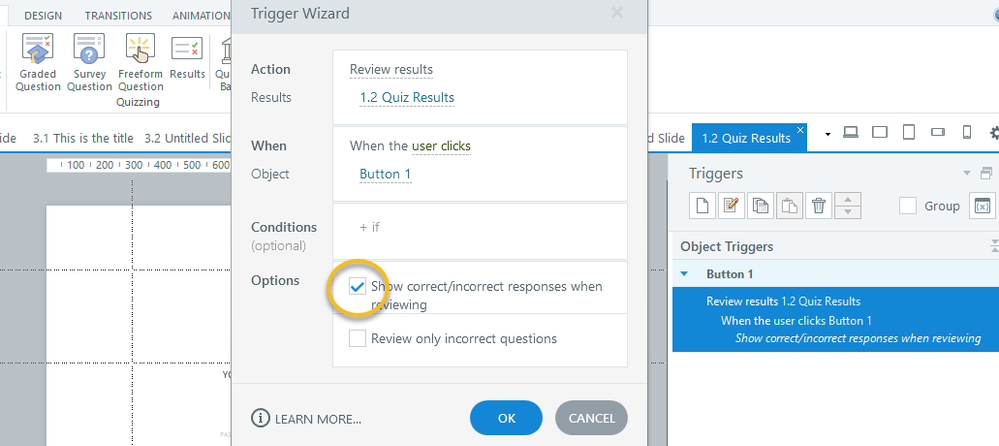Viewport: 999px width, 446px height.
Task: Change the Review results action
Action: tap(391, 69)
